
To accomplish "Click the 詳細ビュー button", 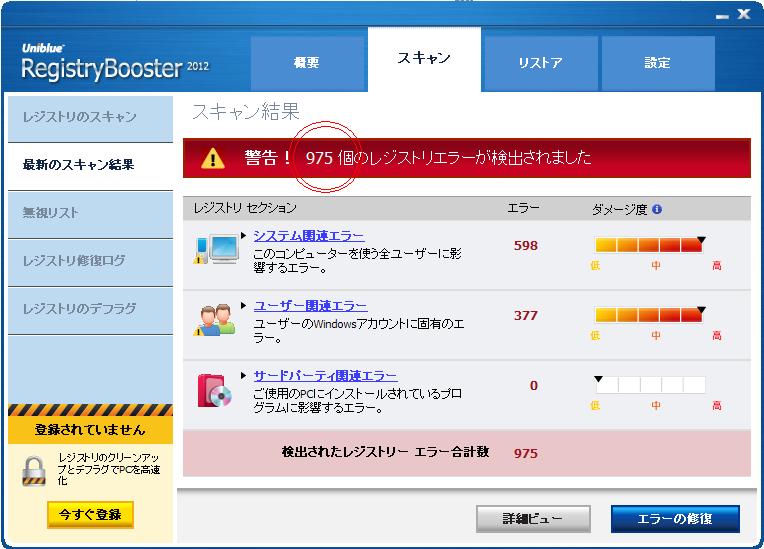I will (x=533, y=519).
